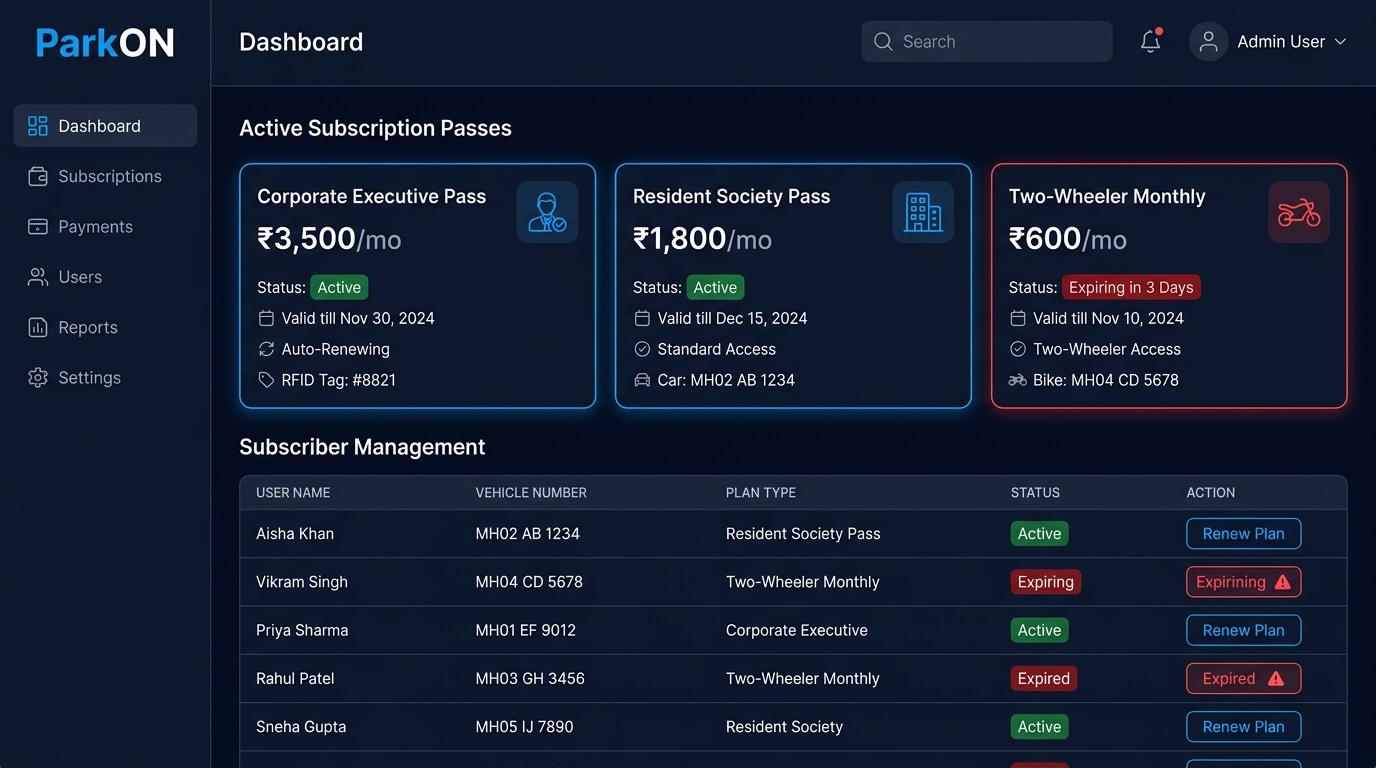Click the Two-Wheeler Monthly motorcycle icon
The image size is (1376, 768).
(x=1299, y=212)
